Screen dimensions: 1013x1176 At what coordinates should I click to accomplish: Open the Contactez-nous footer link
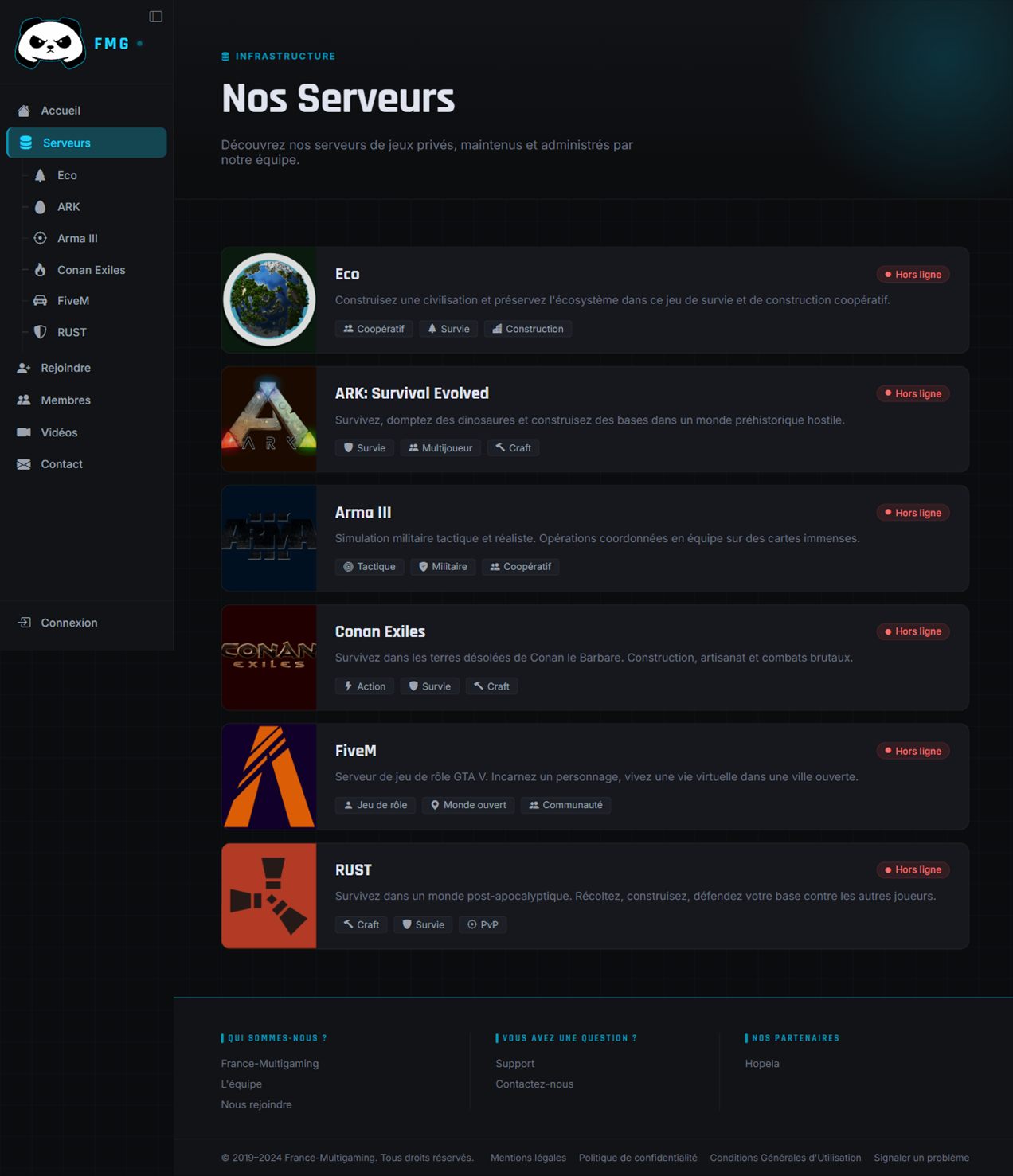(x=534, y=1084)
